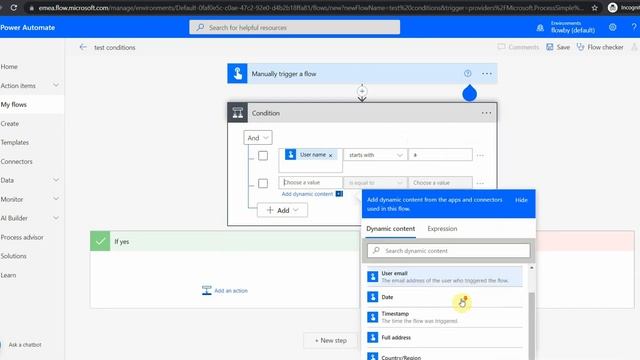Viewport: 640px width, 360px height.
Task: Bookmark this page with the star icon
Action: pos(595,8)
